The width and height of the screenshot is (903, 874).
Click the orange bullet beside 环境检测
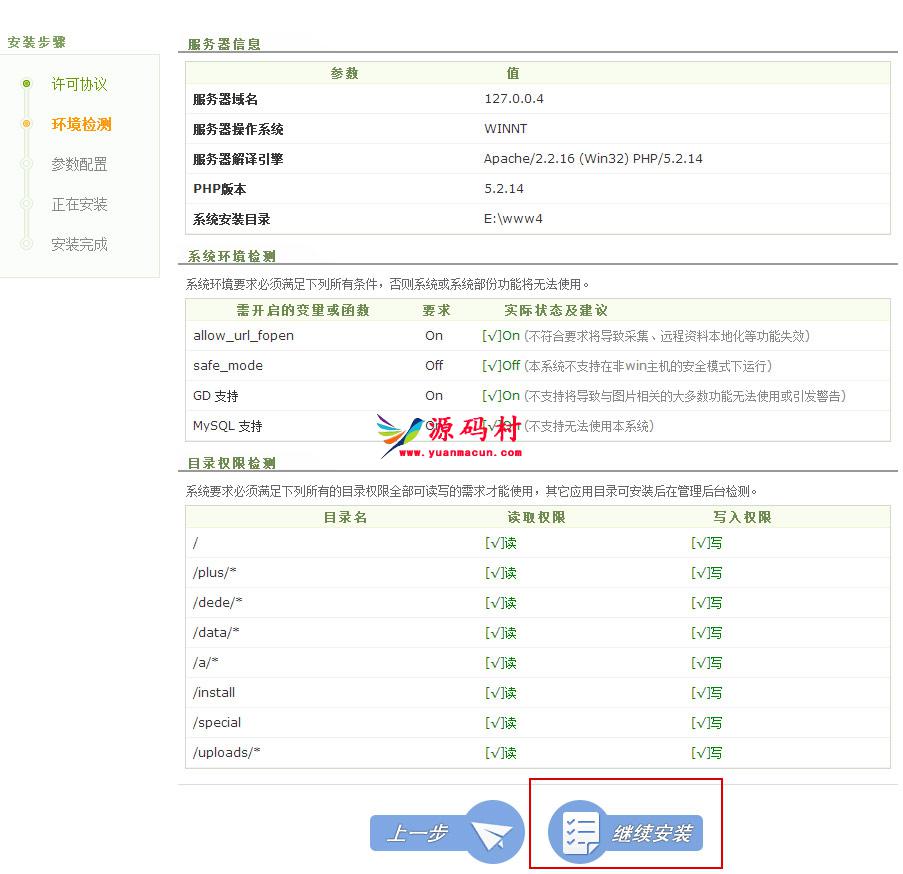[24, 124]
